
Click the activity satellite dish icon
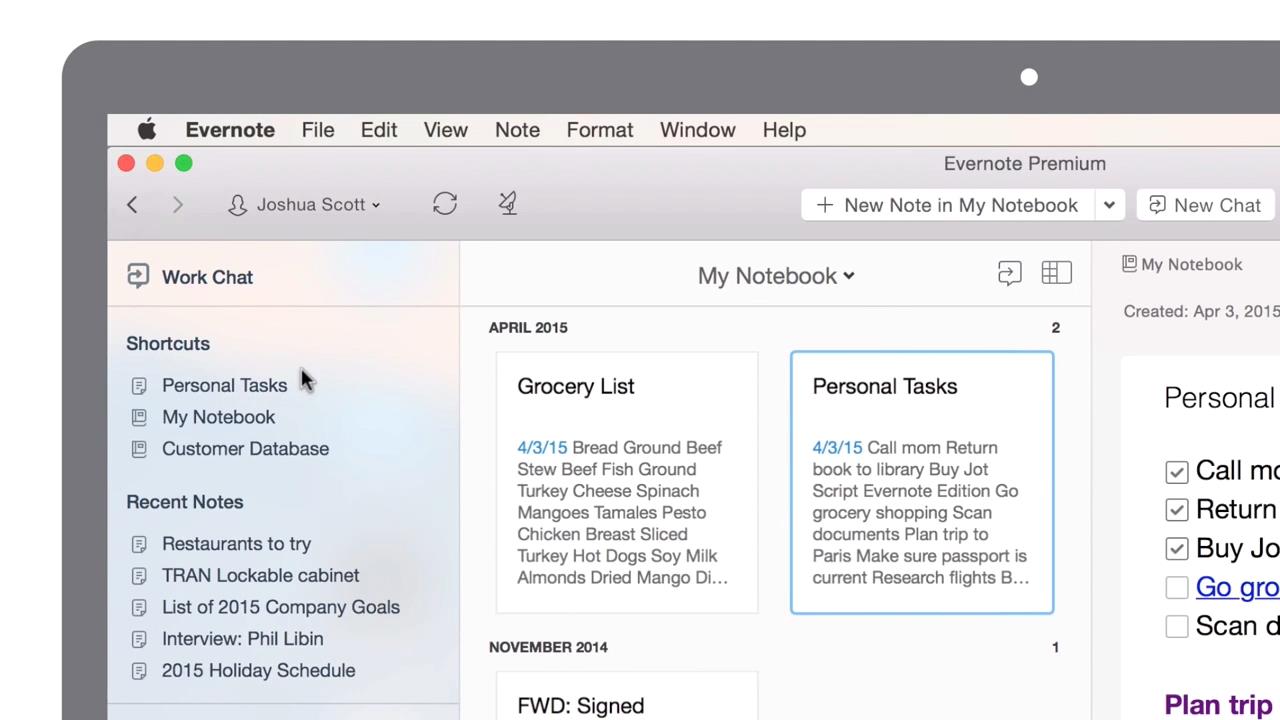(x=508, y=204)
